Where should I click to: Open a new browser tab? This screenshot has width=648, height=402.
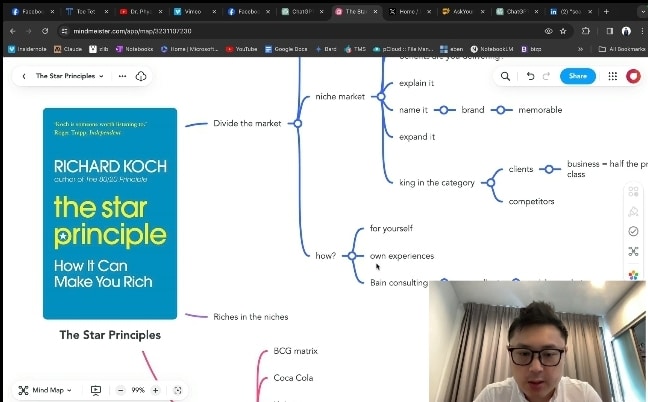606,12
